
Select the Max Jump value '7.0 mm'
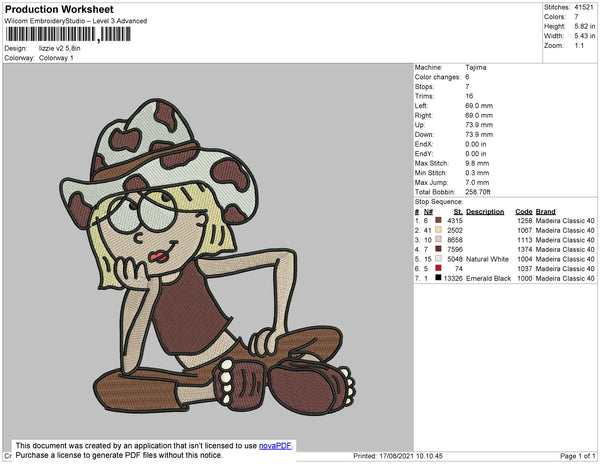(x=477, y=182)
